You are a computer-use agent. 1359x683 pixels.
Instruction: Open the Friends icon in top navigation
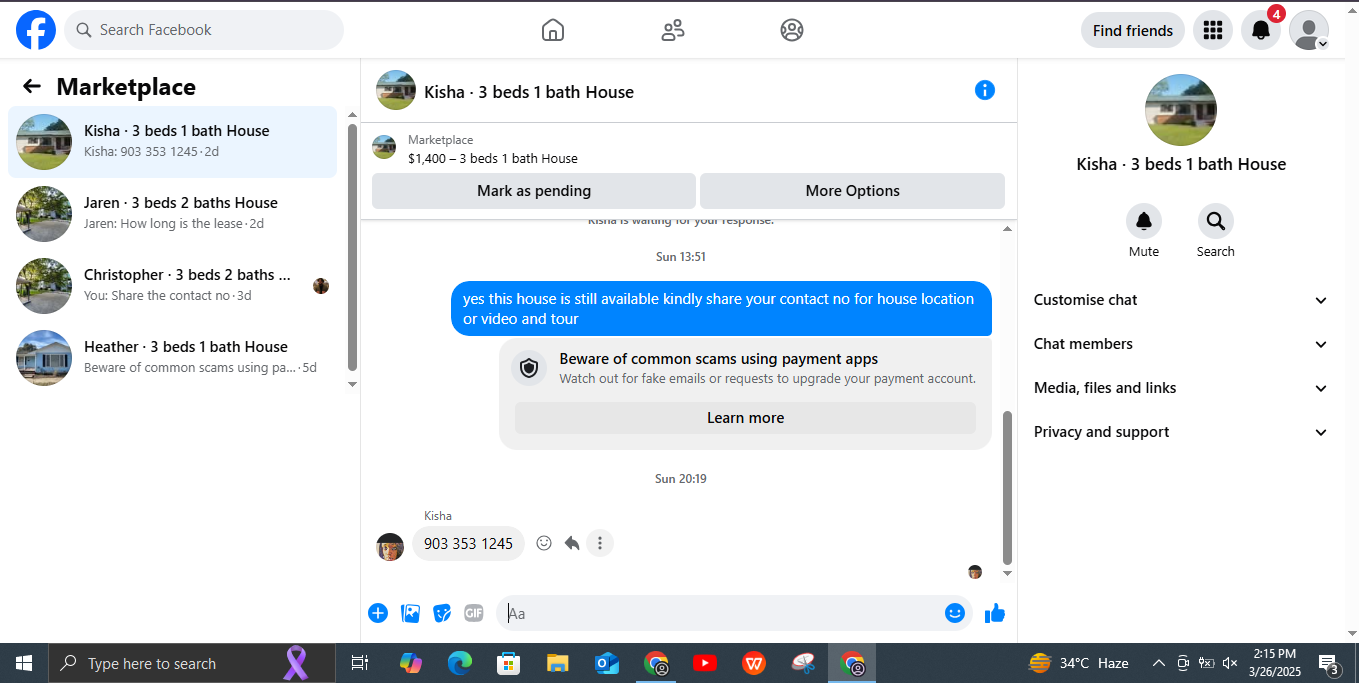click(673, 30)
